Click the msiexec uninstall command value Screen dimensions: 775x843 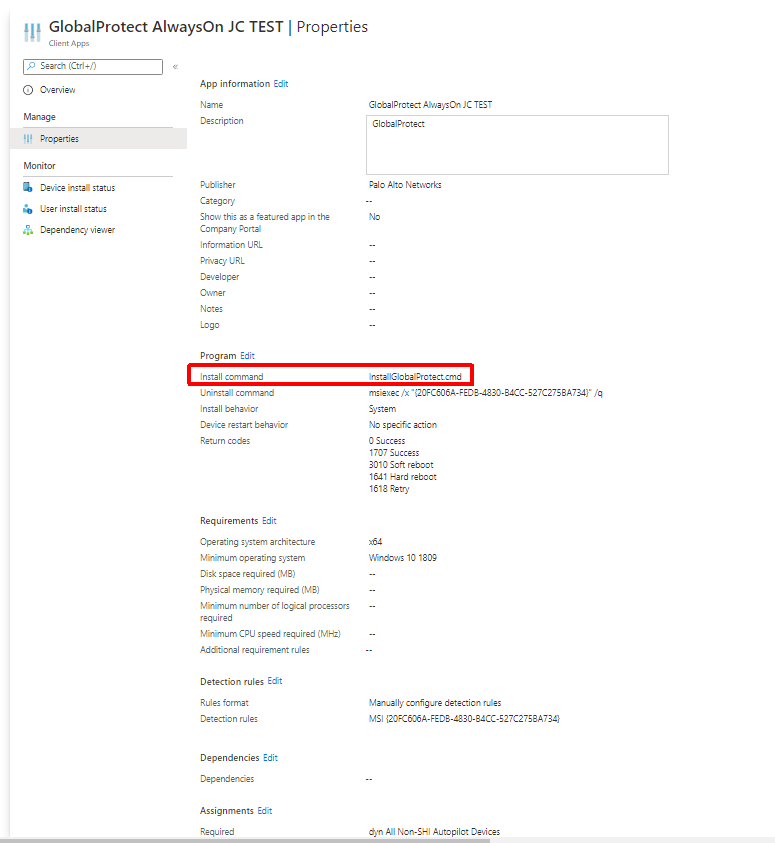[x=485, y=393]
